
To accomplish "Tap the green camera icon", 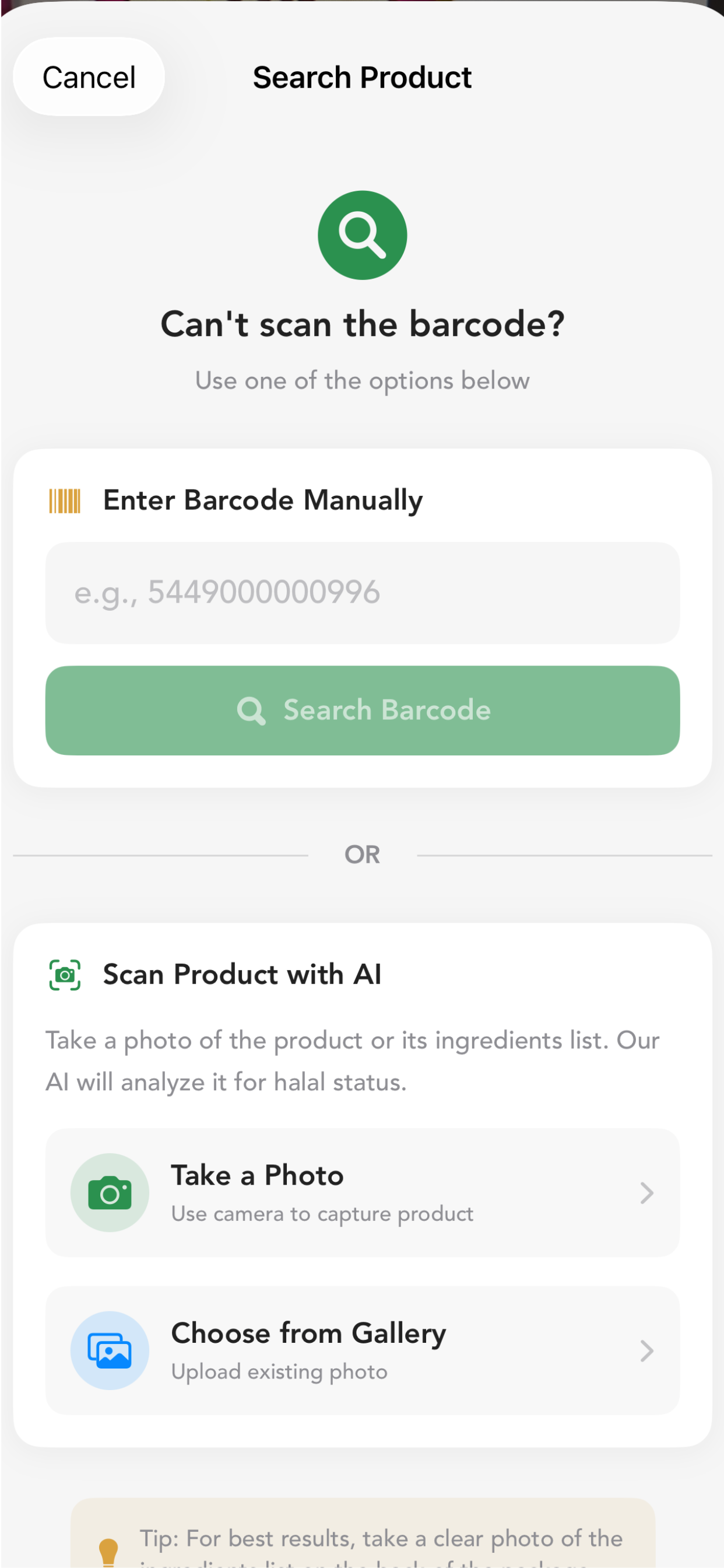I will pos(110,1192).
